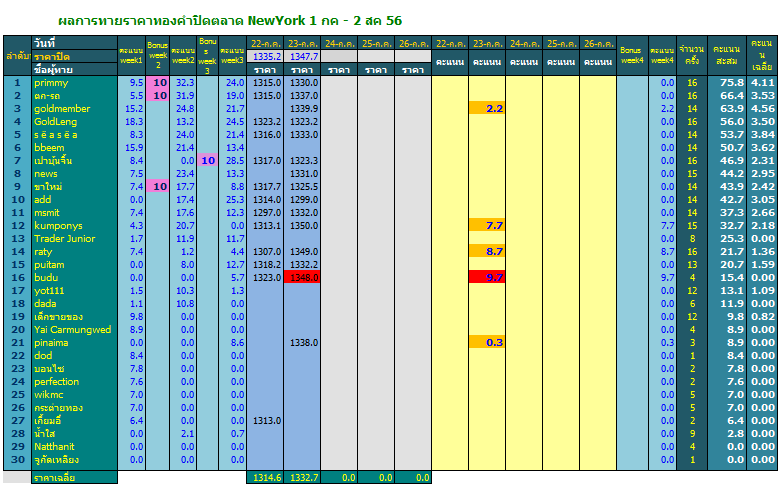Click the average score '4.56'
The image size is (781, 487).
pos(762,109)
